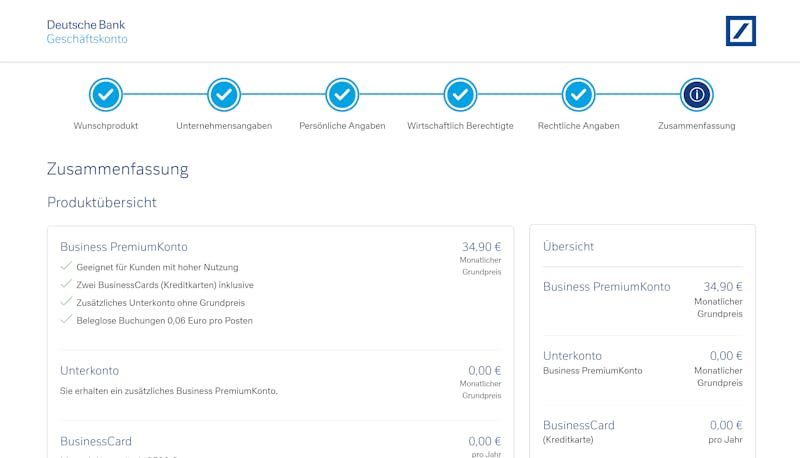
Task: Click the 'Übersicht' sidebar heading
Action: (568, 247)
